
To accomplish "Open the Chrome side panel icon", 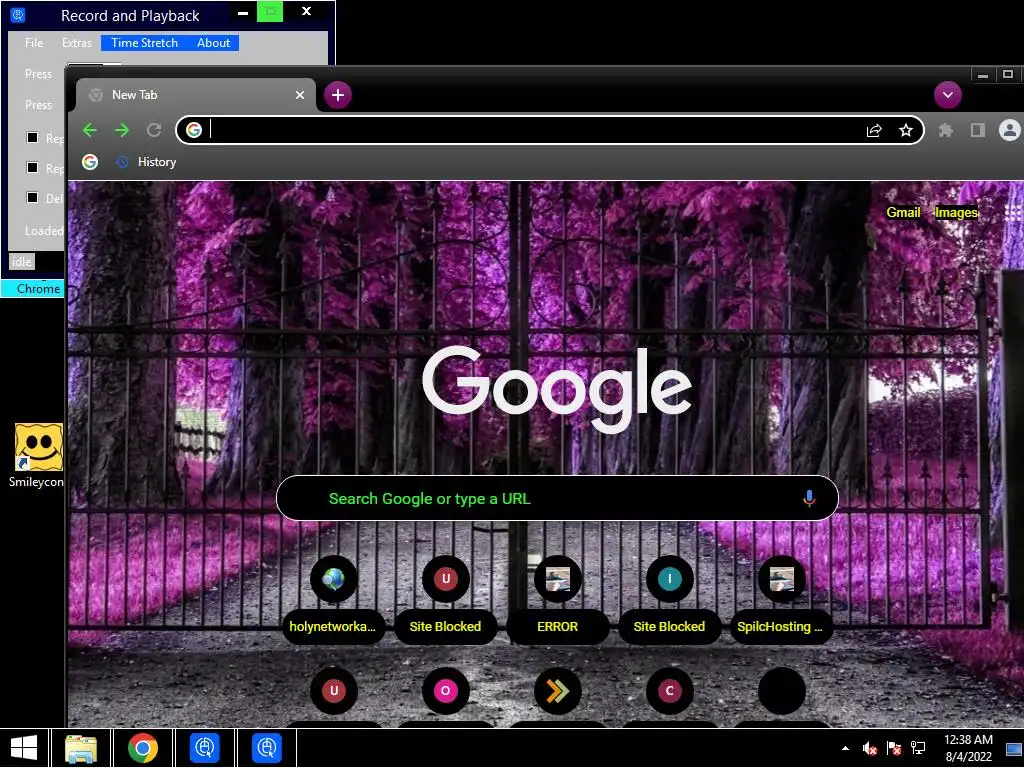I will (x=978, y=131).
